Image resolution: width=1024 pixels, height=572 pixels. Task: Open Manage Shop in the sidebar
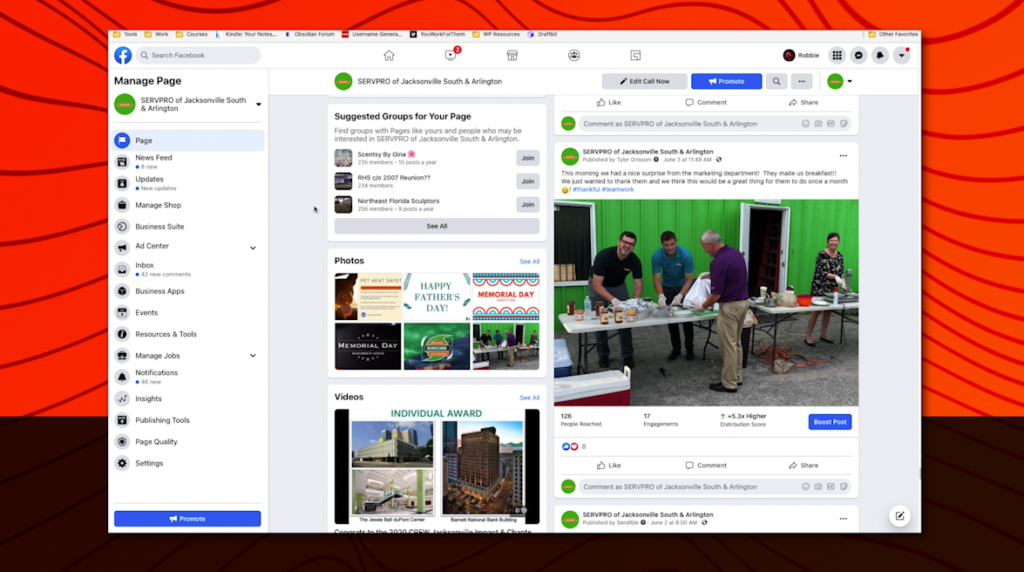[x=188, y=205]
